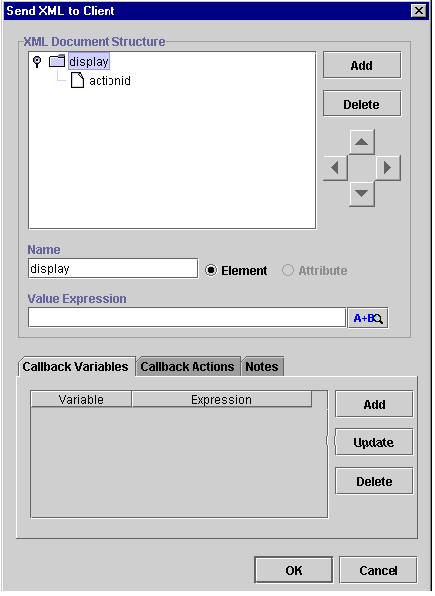This screenshot has height=596, width=435.
Task: Click the move down arrow button
Action: click(x=362, y=194)
